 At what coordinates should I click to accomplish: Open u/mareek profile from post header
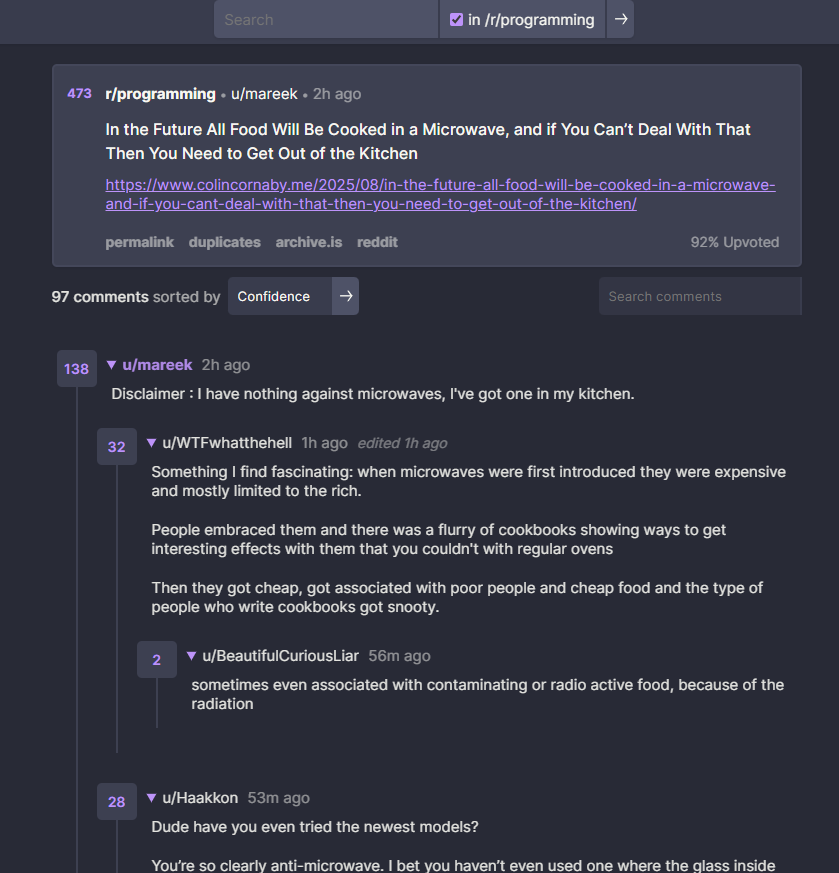(x=264, y=94)
